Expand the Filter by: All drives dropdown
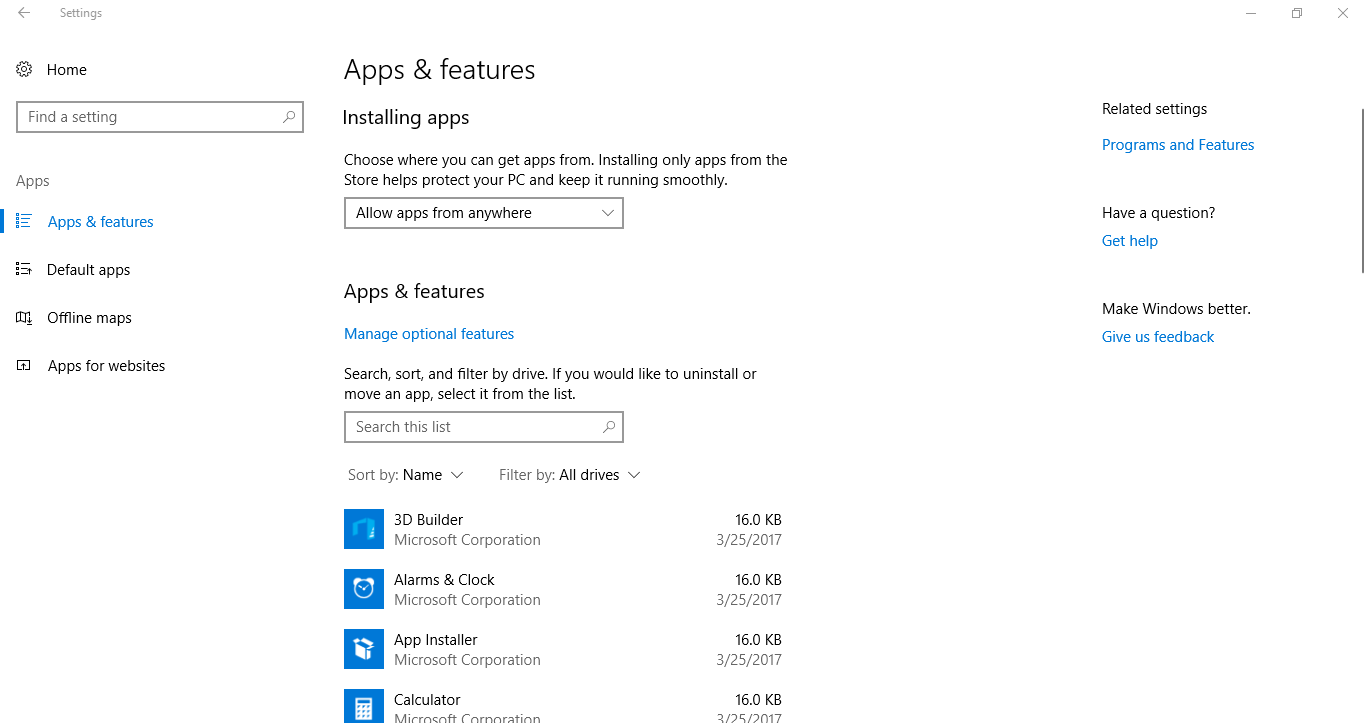1366x723 pixels. click(570, 475)
